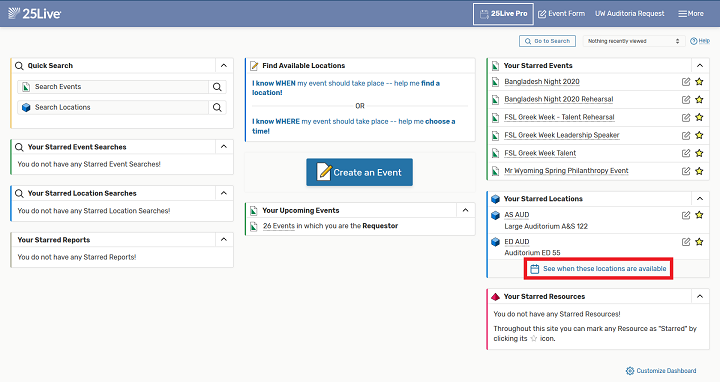Screen dimensions: 720x382
Task: Edit FSL Greek Week - Talent Rehearsal icon
Action: coord(686,118)
